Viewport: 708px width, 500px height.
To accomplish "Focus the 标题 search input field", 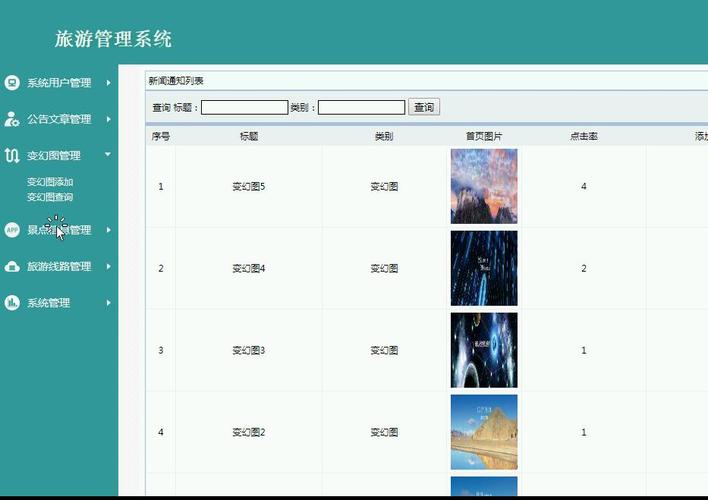I will [x=244, y=107].
